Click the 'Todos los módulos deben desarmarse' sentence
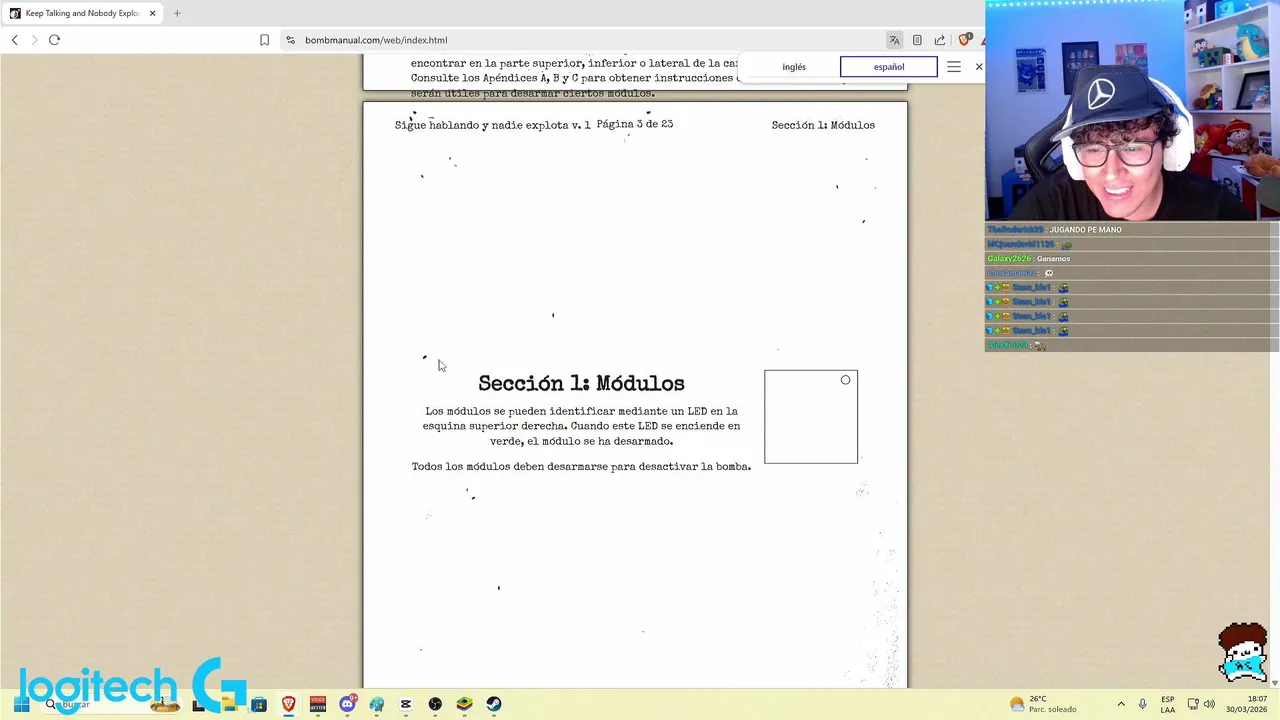Viewport: 1280px width, 720px height. pyautogui.click(x=581, y=467)
